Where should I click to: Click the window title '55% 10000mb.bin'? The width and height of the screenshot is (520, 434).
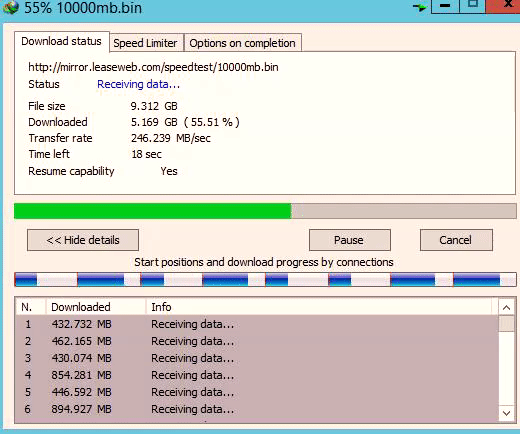(83, 7)
